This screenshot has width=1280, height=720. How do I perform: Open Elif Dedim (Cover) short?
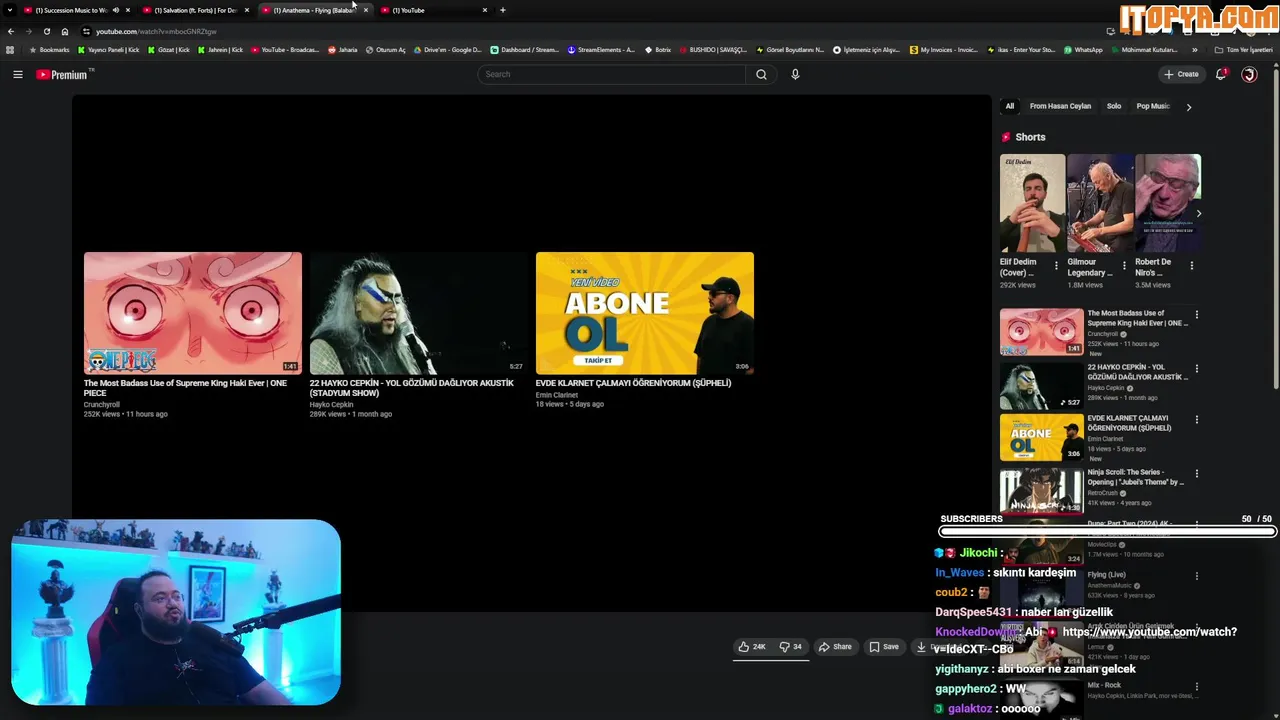coord(1032,203)
